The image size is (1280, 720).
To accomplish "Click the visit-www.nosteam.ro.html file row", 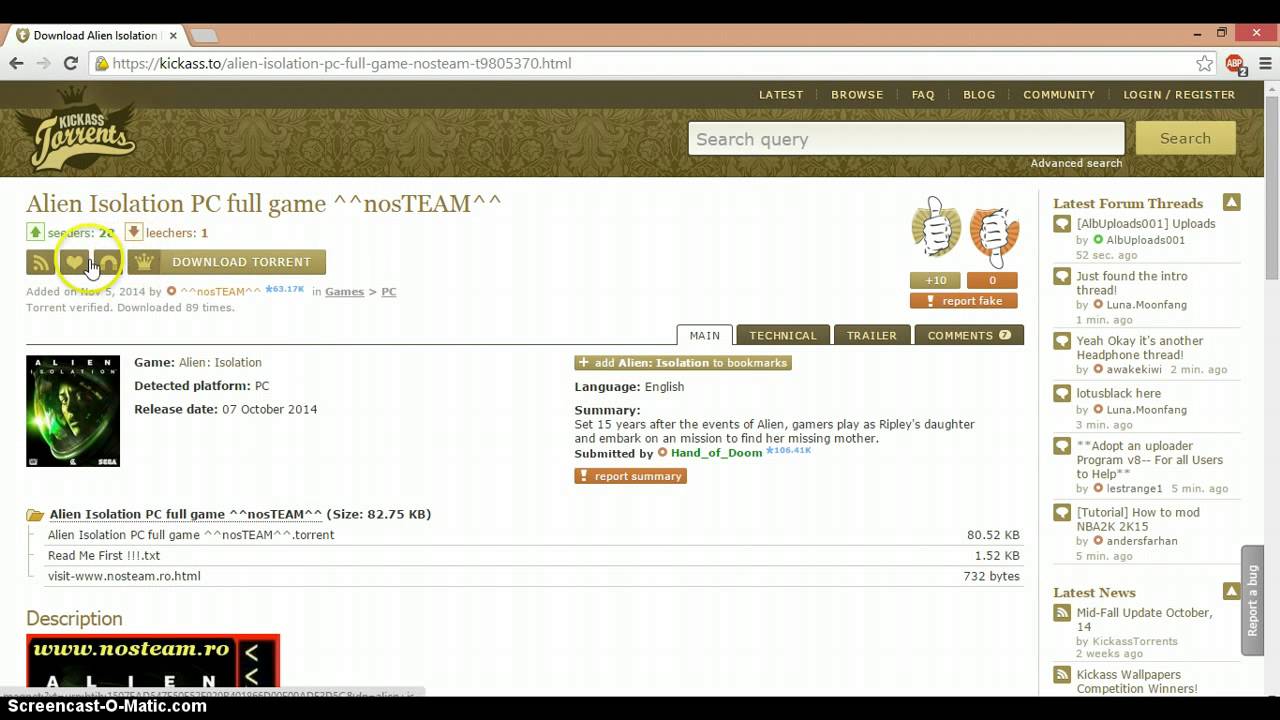I will tap(534, 576).
